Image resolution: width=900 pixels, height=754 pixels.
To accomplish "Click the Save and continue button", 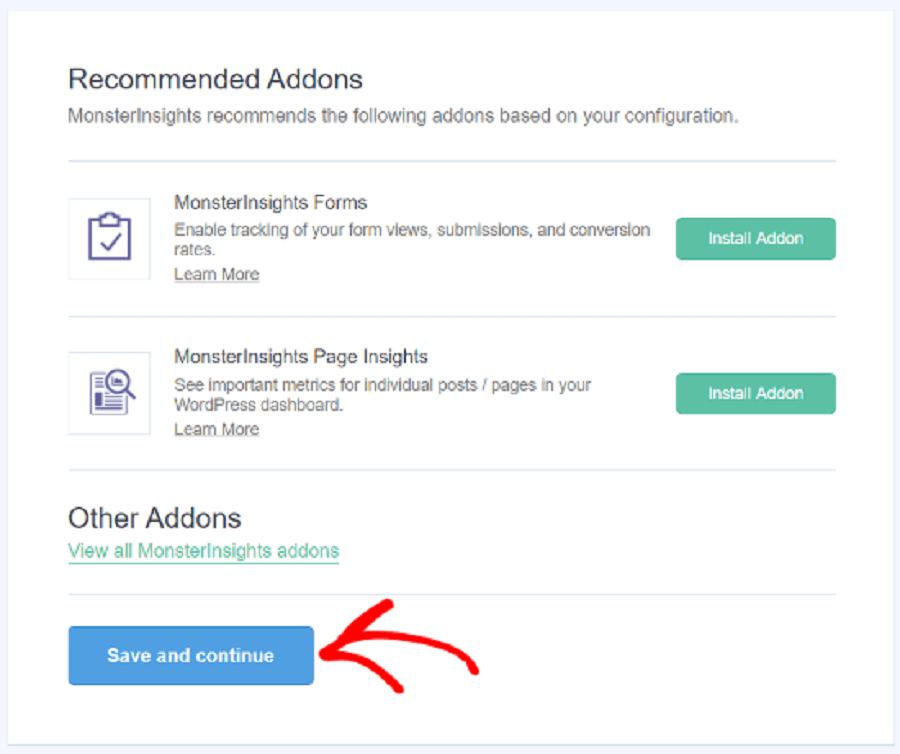I will coord(191,655).
